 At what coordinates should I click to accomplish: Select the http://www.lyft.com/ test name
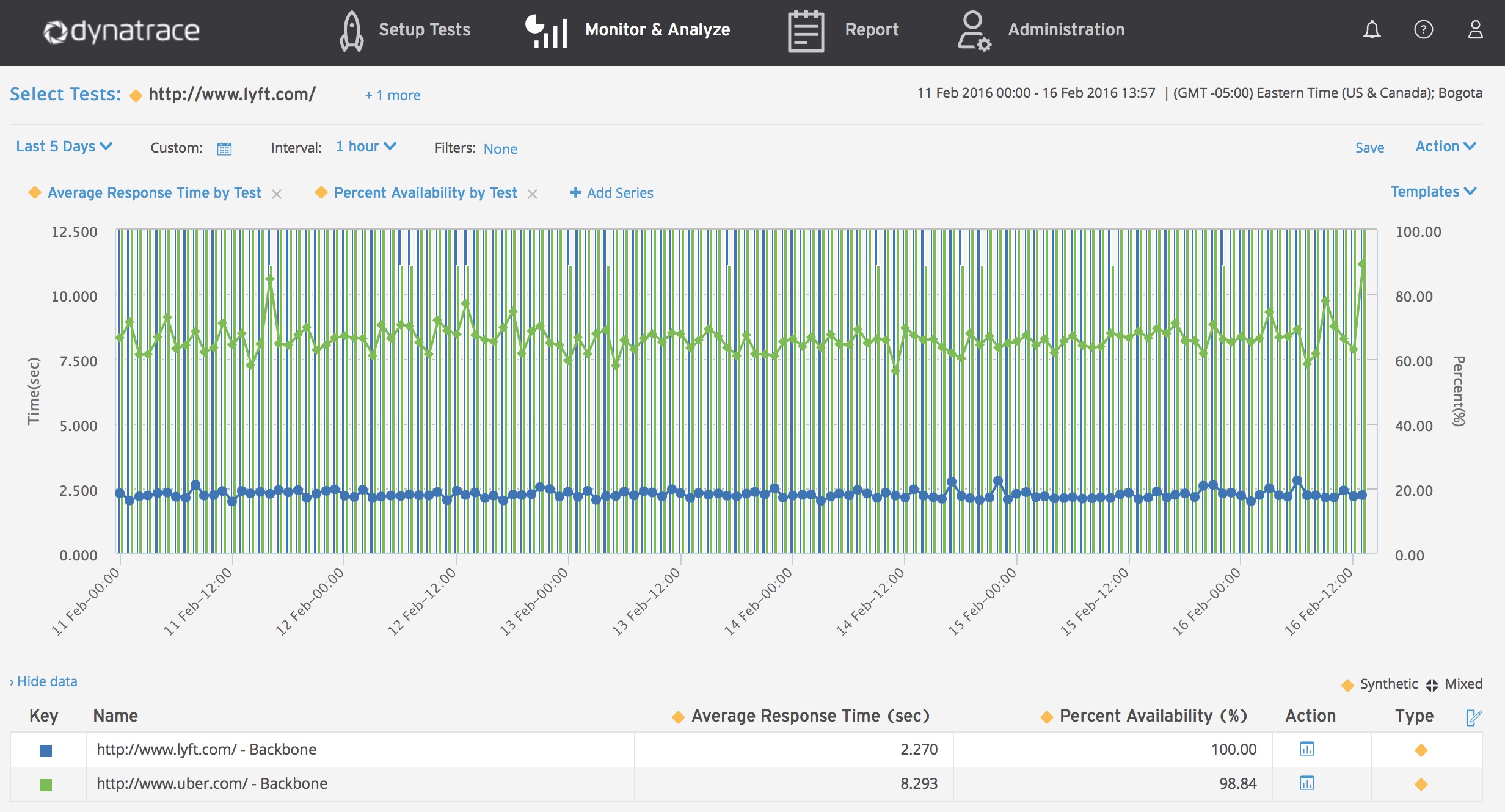pos(232,94)
